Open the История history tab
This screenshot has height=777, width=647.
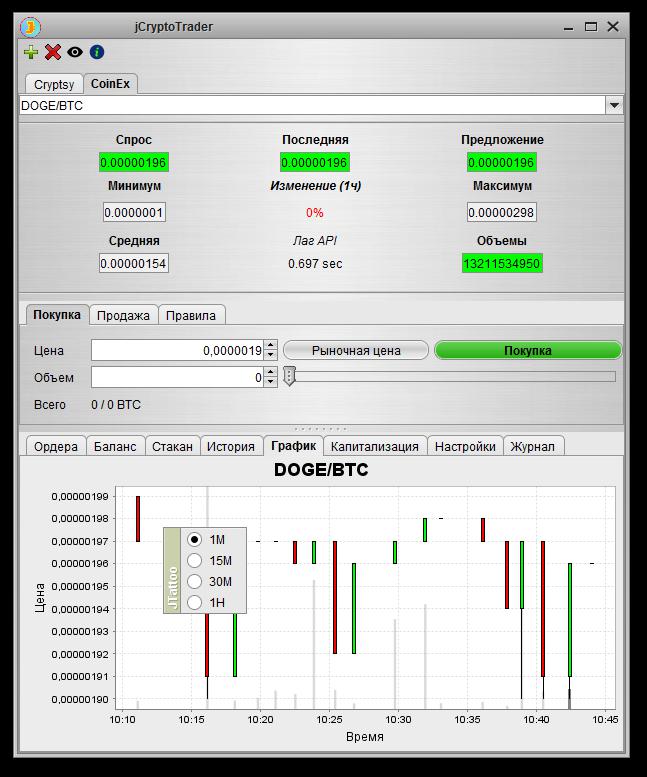tap(231, 446)
